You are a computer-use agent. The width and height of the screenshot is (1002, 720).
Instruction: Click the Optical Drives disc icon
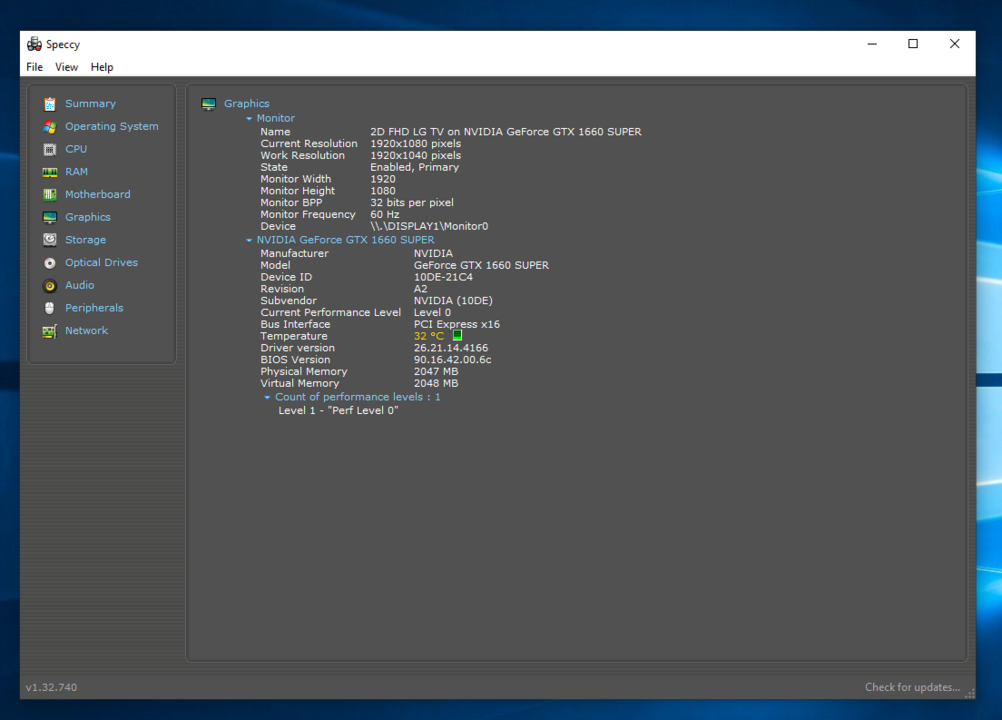point(50,263)
